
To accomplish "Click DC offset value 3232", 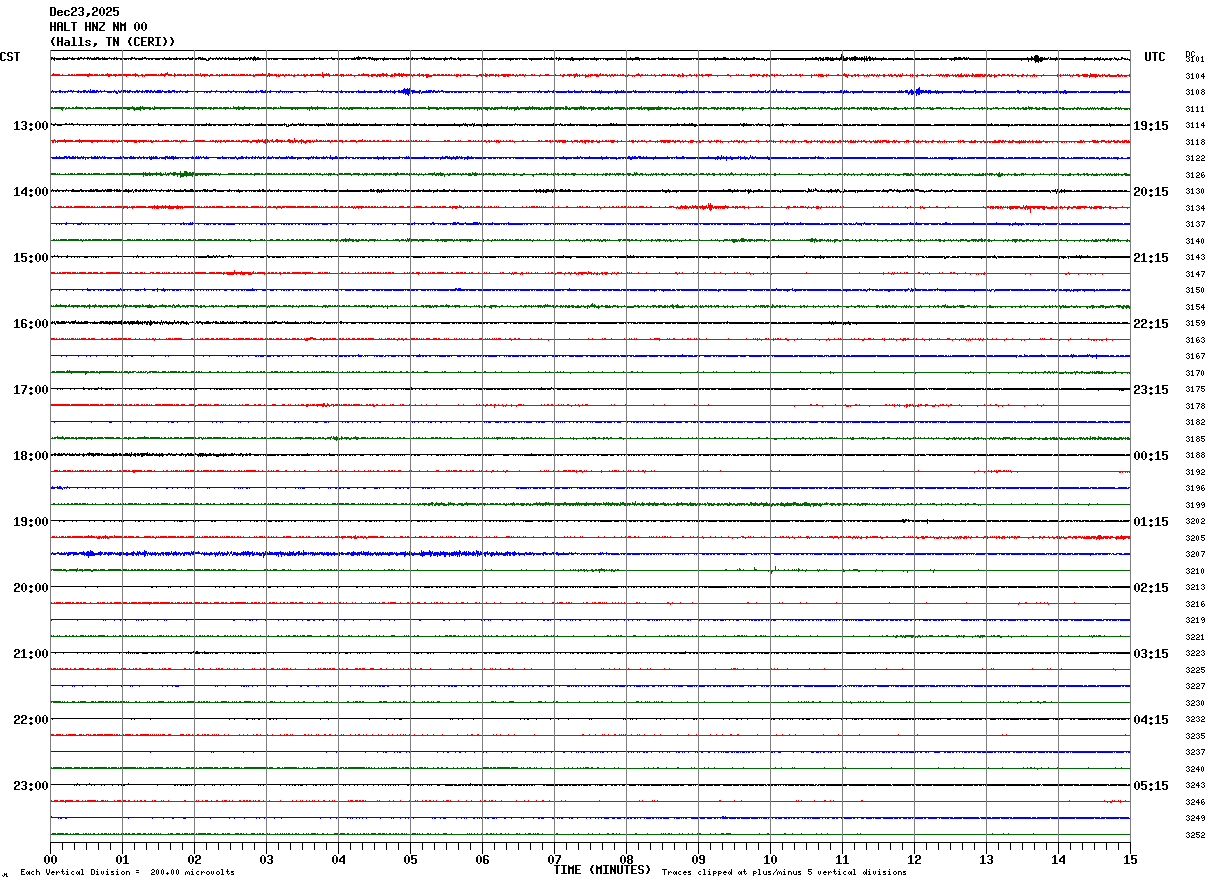I will point(1195,719).
